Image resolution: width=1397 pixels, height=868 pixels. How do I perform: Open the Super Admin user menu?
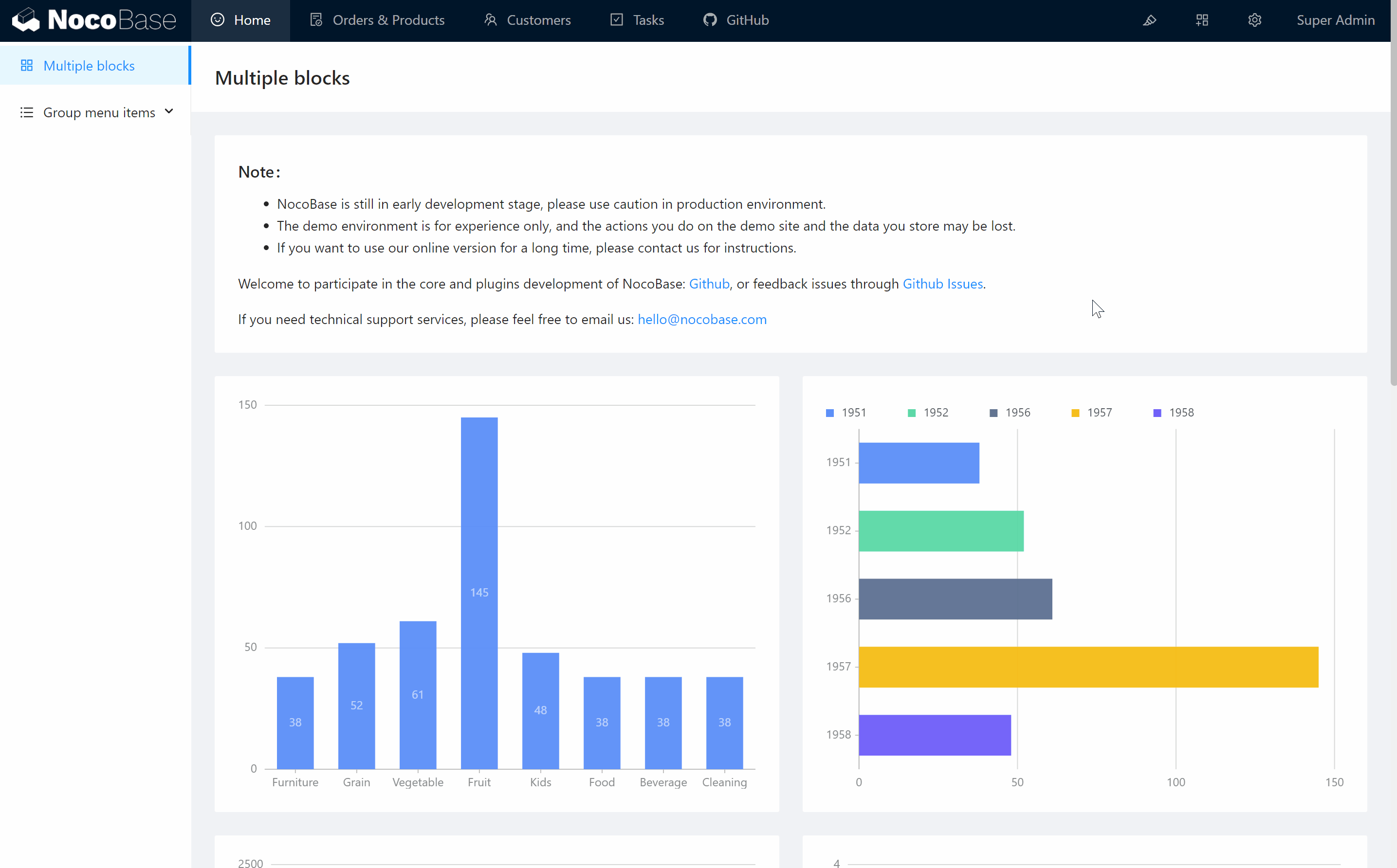pos(1335,20)
